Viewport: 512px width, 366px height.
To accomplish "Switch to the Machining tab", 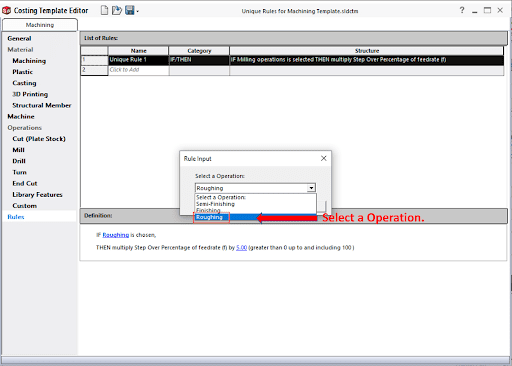I will click(40, 25).
